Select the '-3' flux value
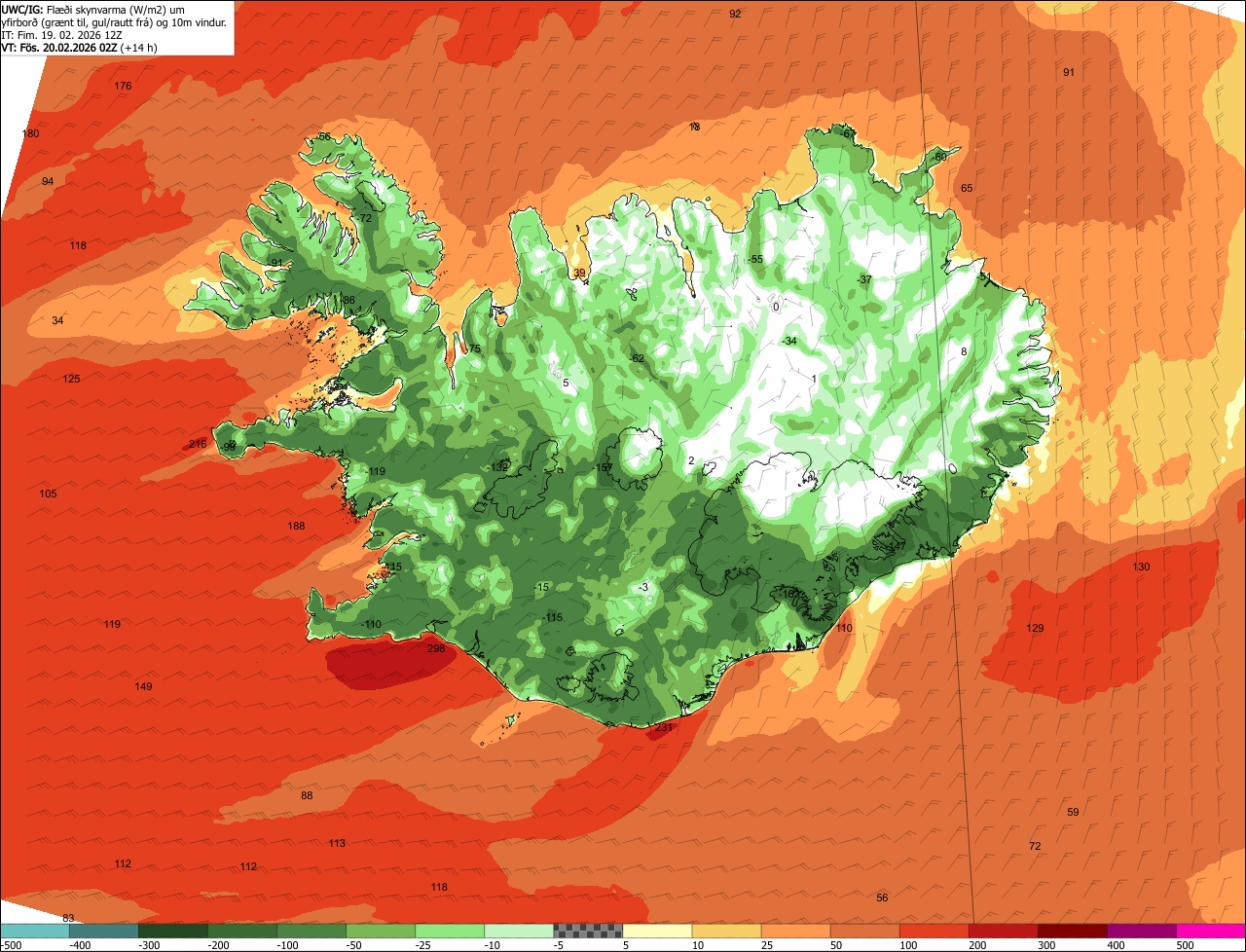This screenshot has width=1246, height=952. (642, 587)
